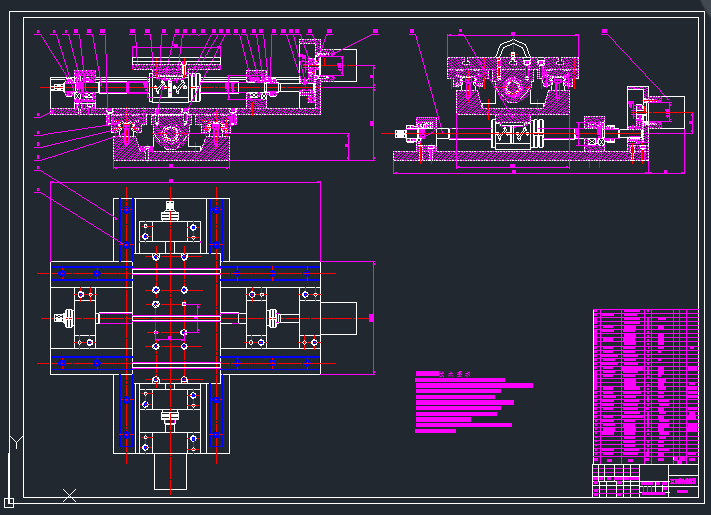Select the left blue guide rail in the plan view
This screenshot has width=711, height=515.
(125, 230)
